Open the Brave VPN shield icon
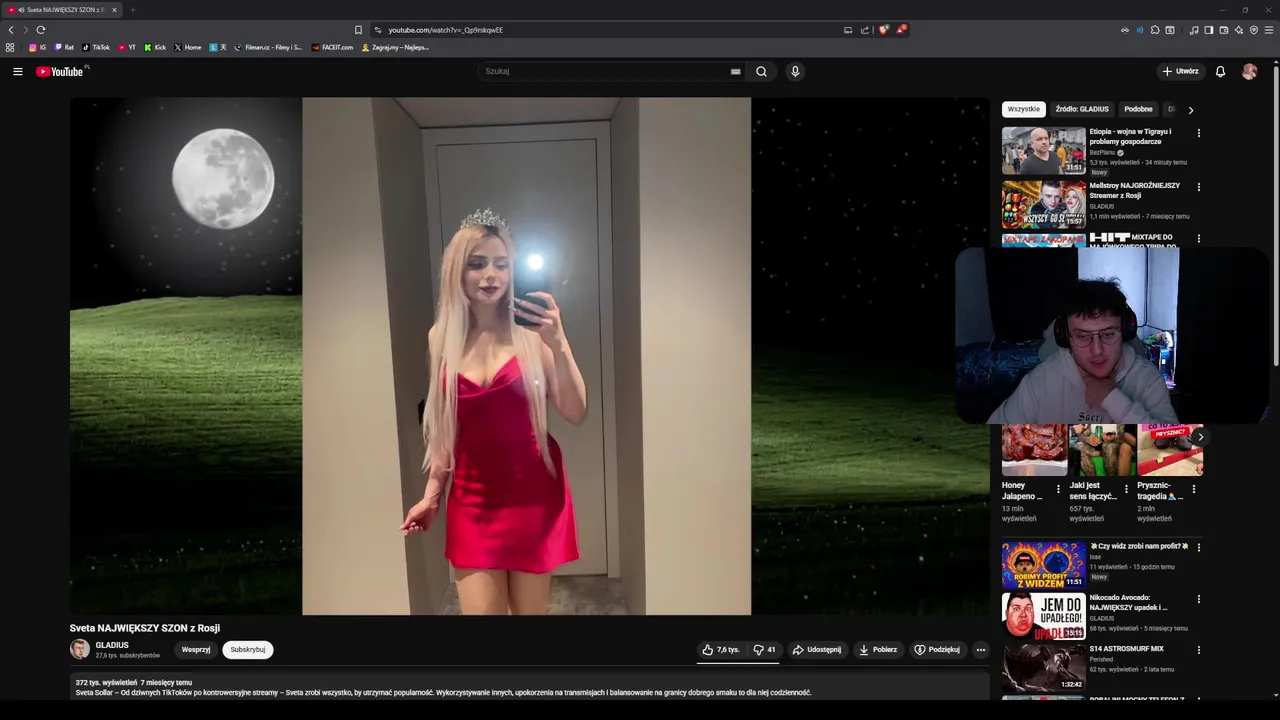 [x=1254, y=30]
